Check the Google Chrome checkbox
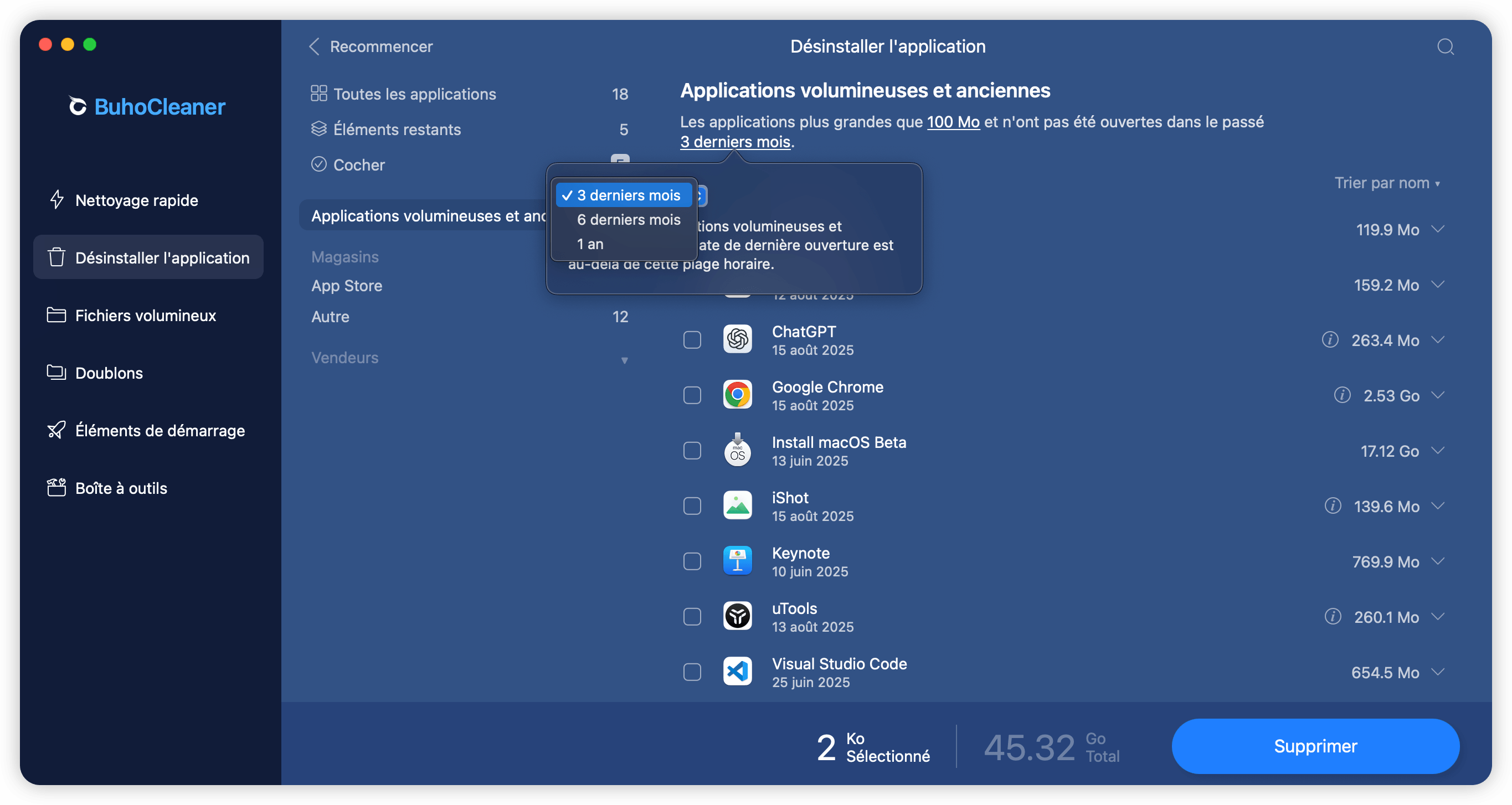Viewport: 1512px width, 805px height. tap(692, 395)
